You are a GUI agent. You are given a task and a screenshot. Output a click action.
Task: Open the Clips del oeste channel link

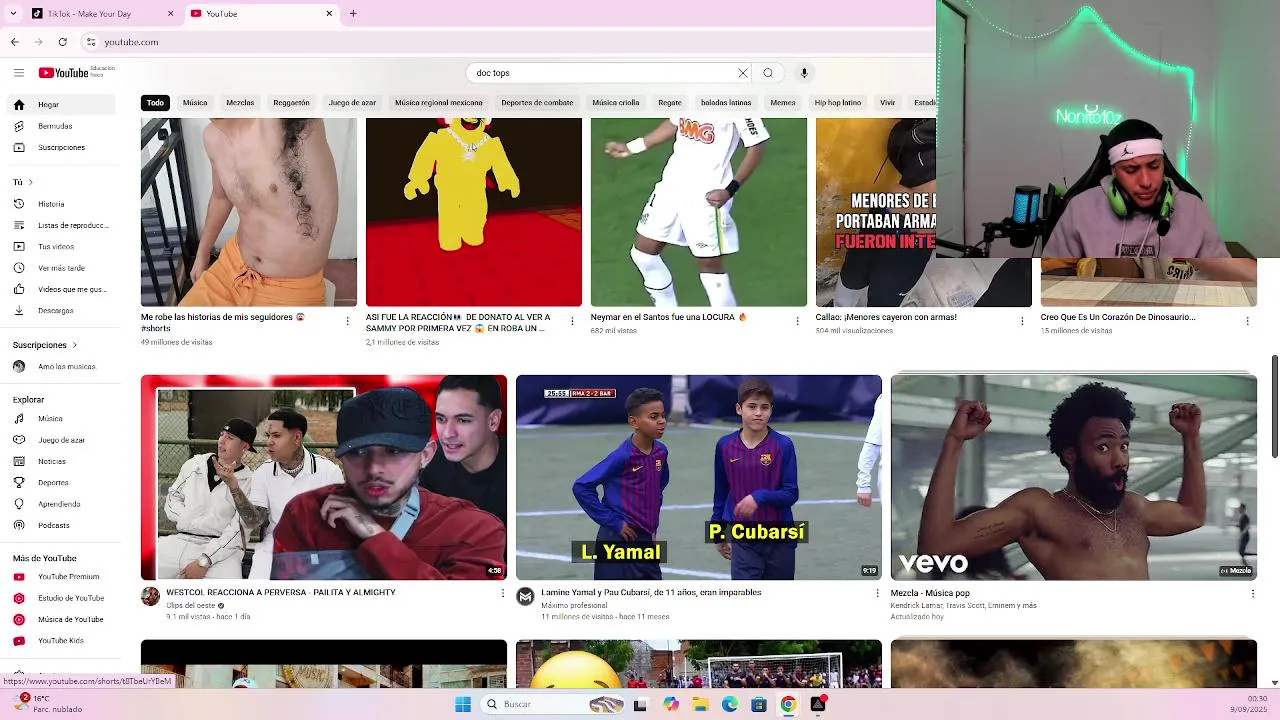click(190, 605)
